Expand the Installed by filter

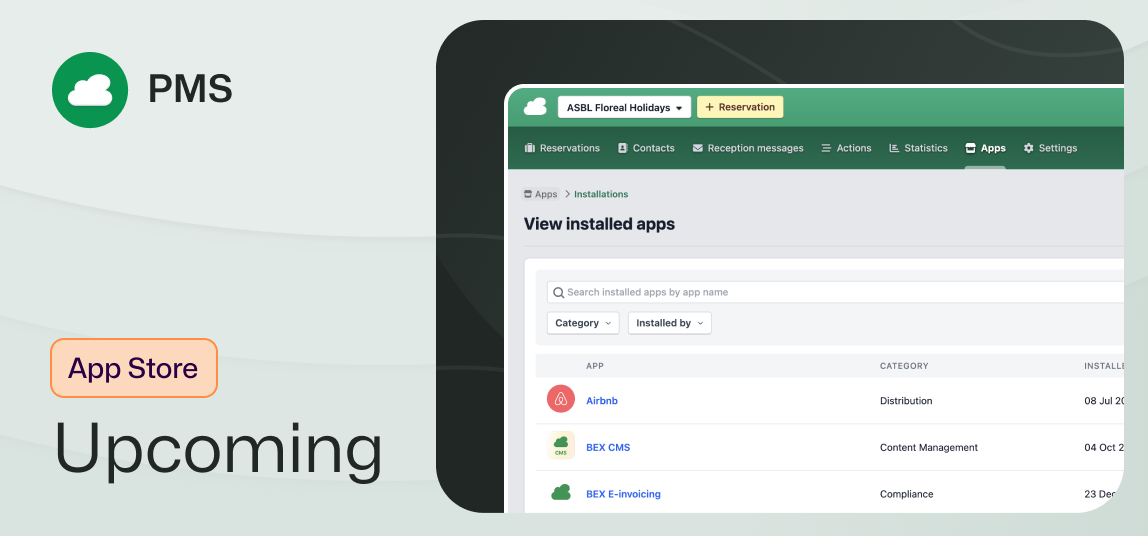tap(669, 323)
